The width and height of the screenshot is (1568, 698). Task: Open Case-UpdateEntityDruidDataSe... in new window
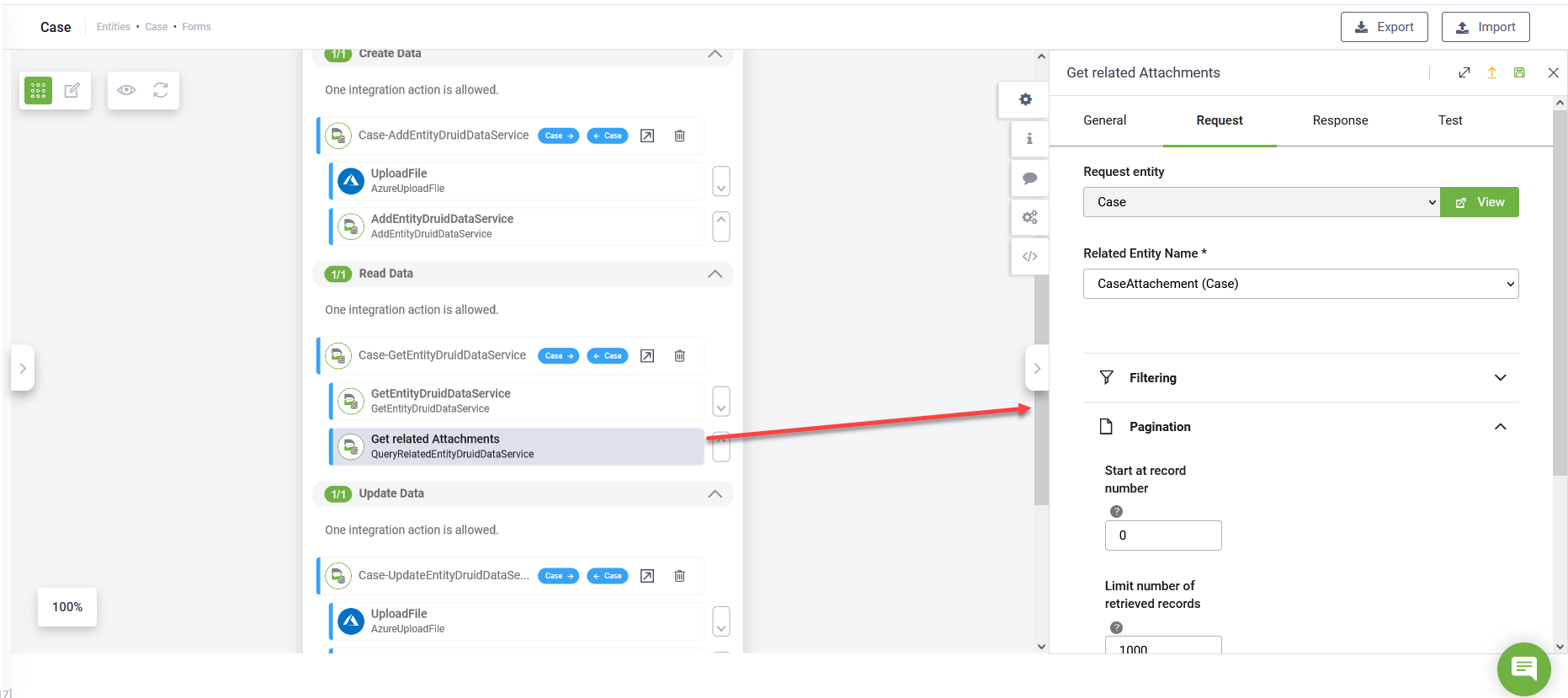coord(647,576)
